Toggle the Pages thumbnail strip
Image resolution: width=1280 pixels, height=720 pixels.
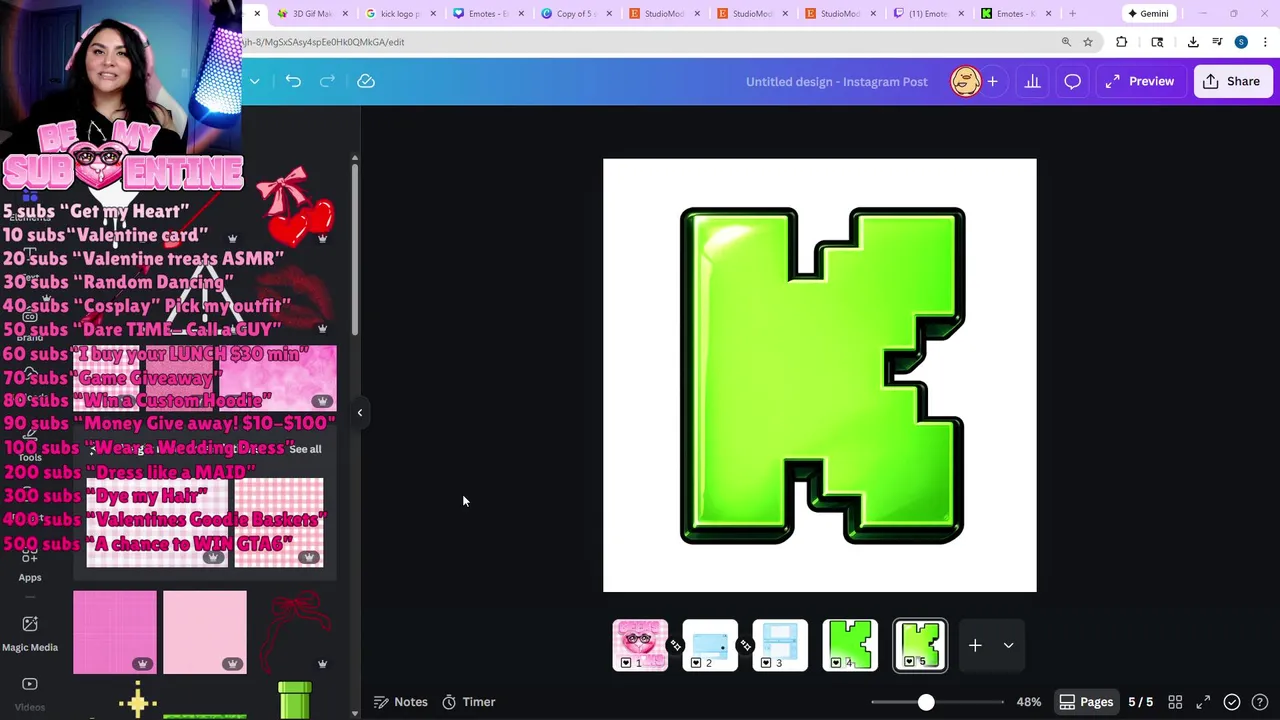(x=1086, y=702)
